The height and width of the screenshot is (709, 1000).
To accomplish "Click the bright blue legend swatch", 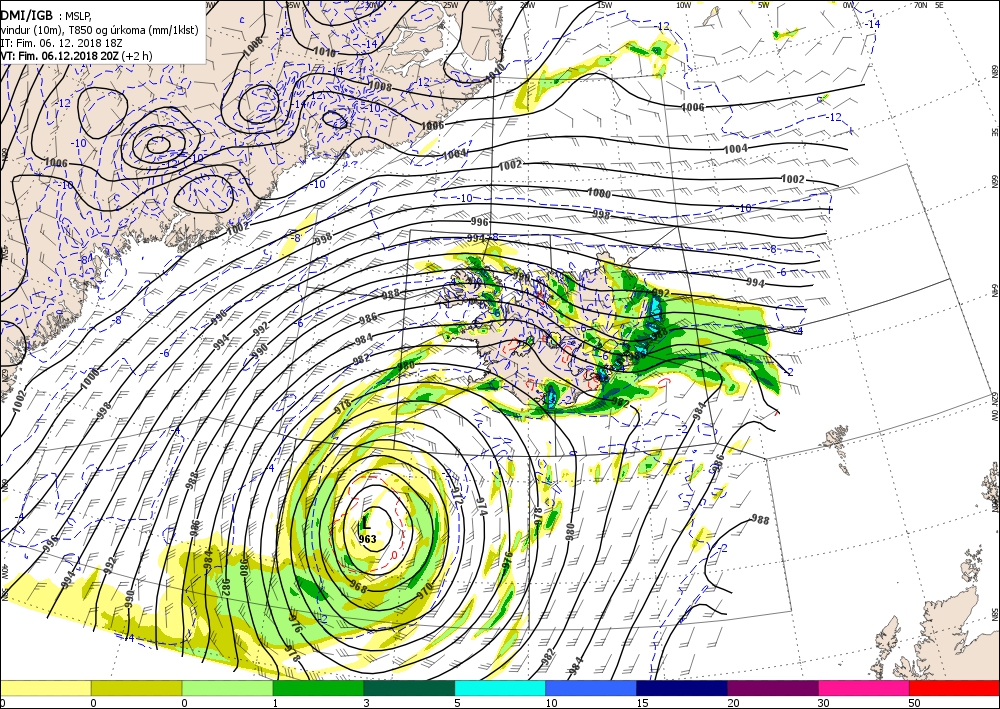I will (591, 688).
